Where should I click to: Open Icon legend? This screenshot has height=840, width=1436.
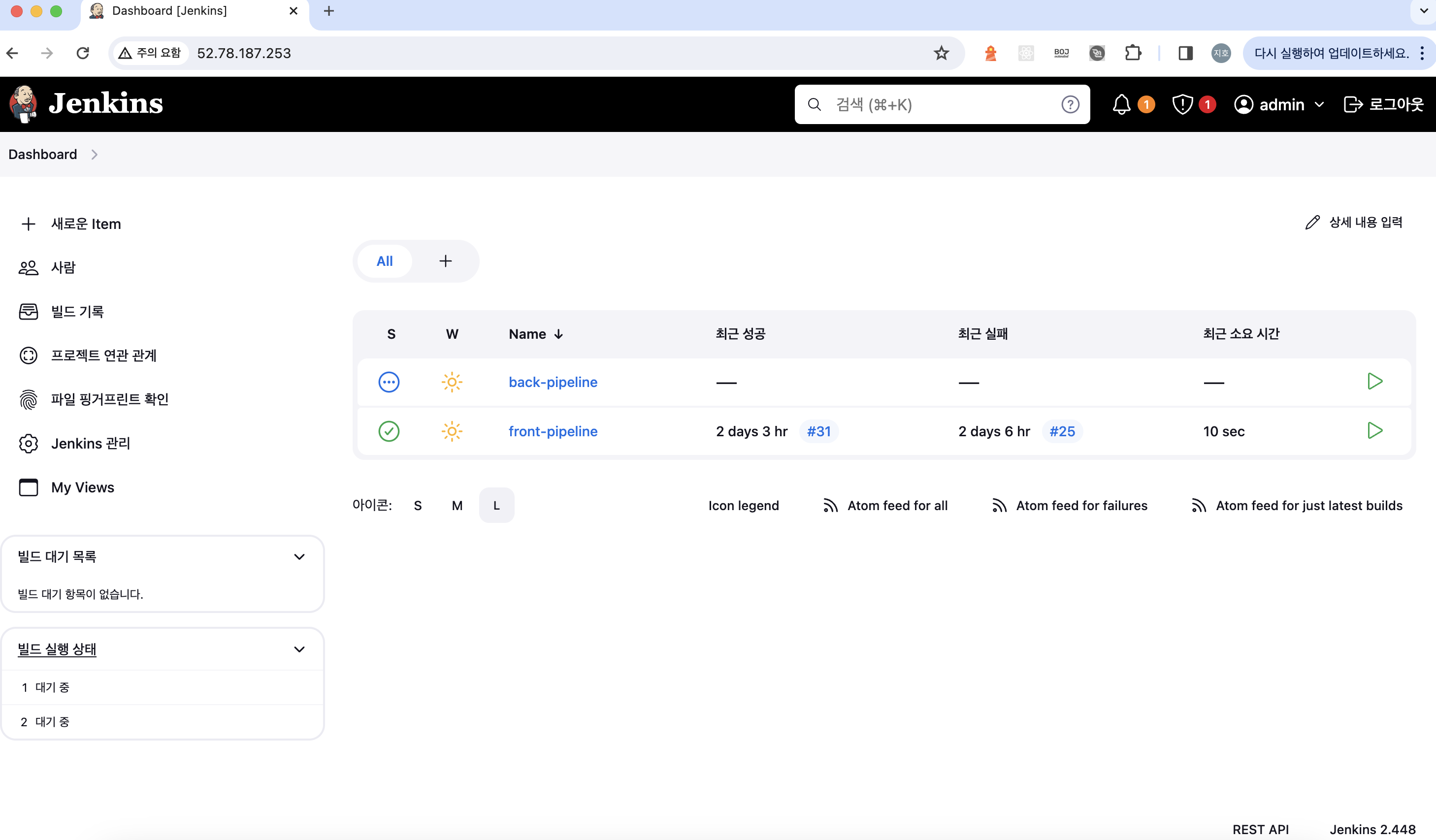pos(744,506)
